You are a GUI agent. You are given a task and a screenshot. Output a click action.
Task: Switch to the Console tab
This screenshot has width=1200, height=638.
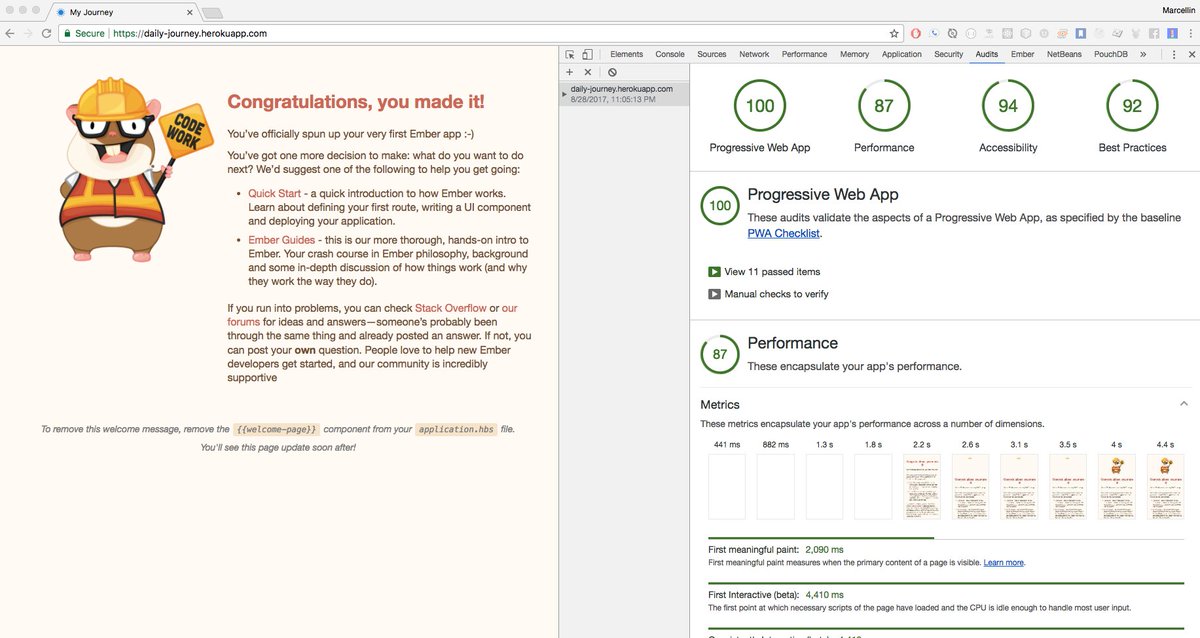(670, 54)
